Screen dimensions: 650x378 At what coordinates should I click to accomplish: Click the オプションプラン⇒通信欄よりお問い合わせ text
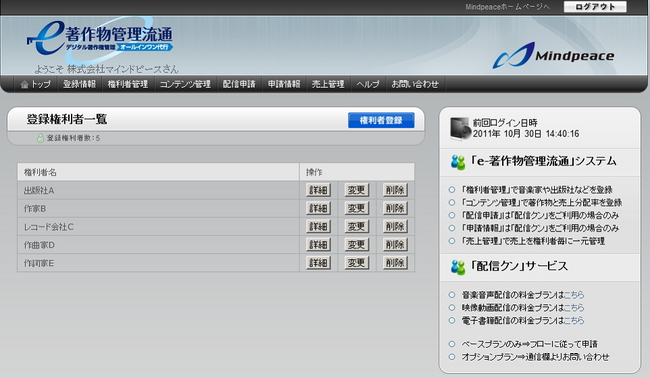(535, 357)
